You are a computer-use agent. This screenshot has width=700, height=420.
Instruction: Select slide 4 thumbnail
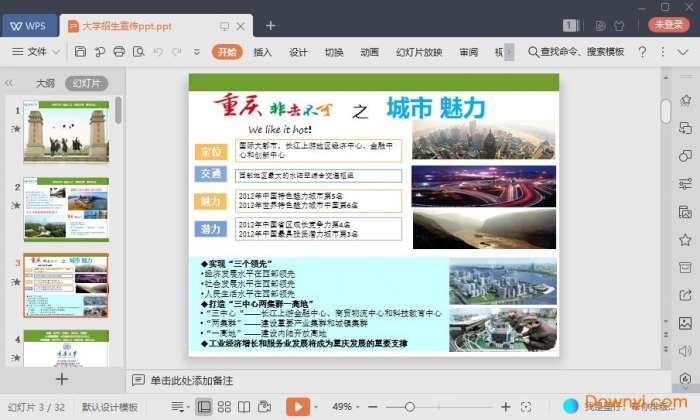point(67,348)
